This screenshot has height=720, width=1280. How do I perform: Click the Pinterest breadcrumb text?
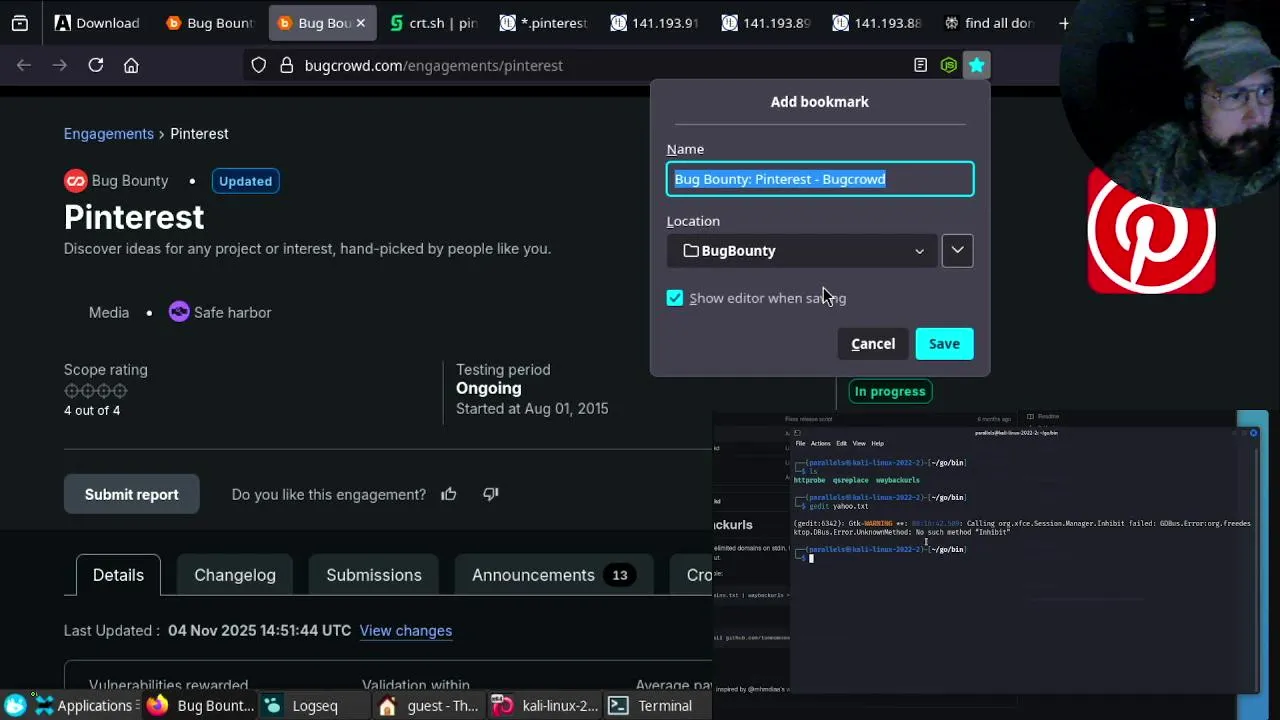click(199, 134)
